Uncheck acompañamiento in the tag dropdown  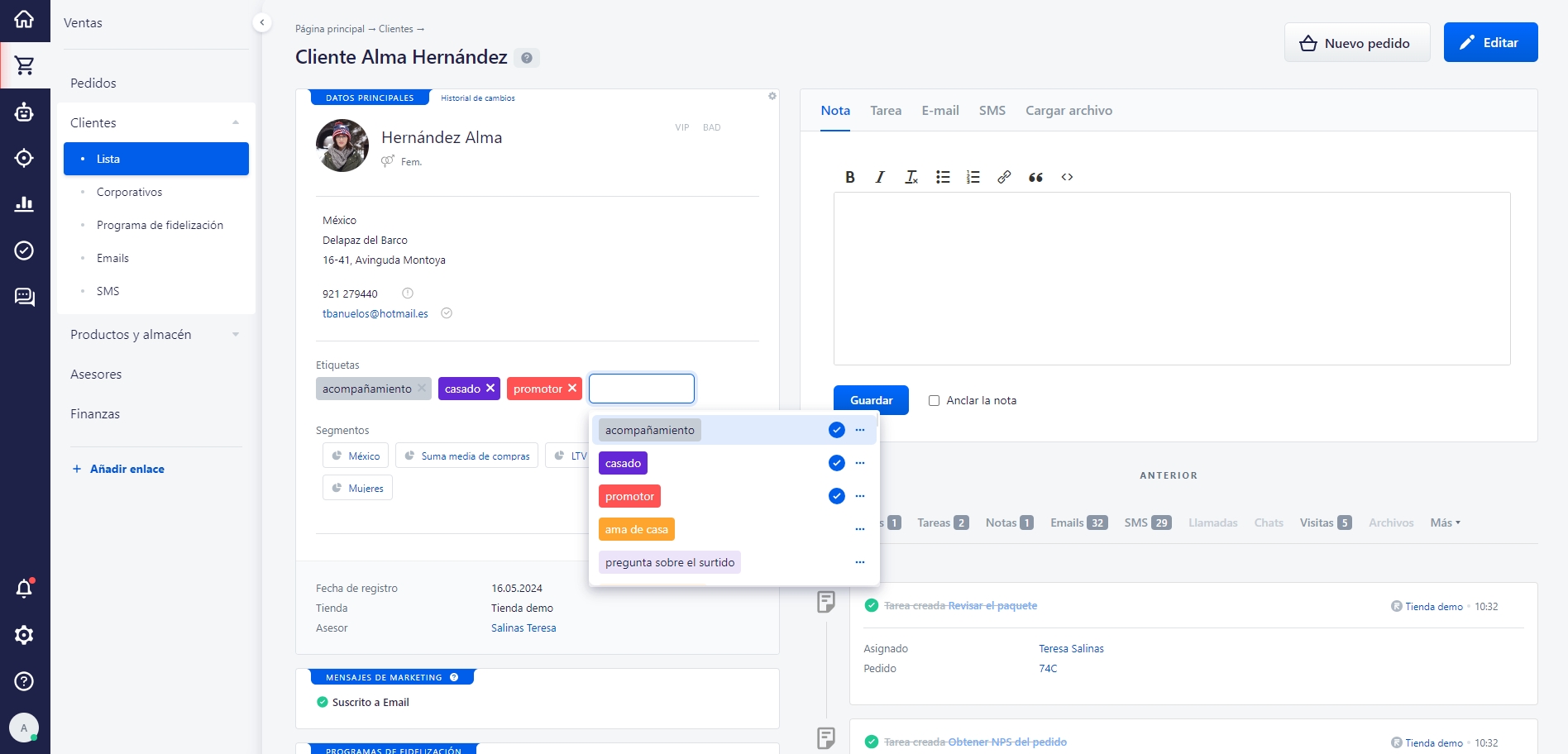coord(837,430)
